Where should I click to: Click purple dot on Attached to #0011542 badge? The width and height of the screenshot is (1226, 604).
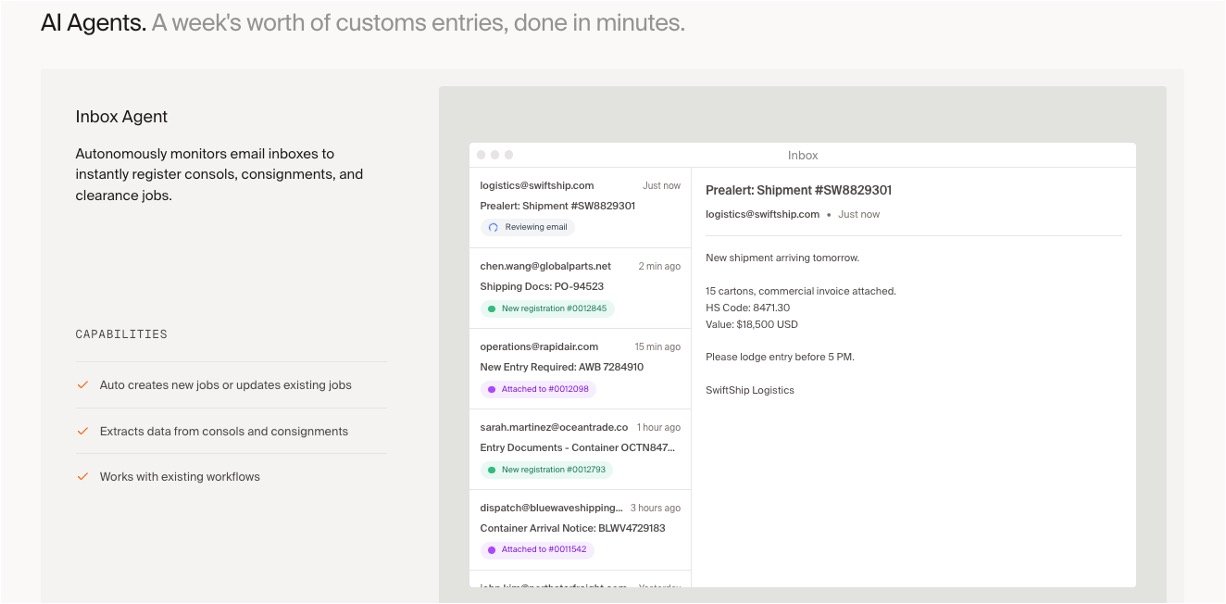pyautogui.click(x=491, y=550)
